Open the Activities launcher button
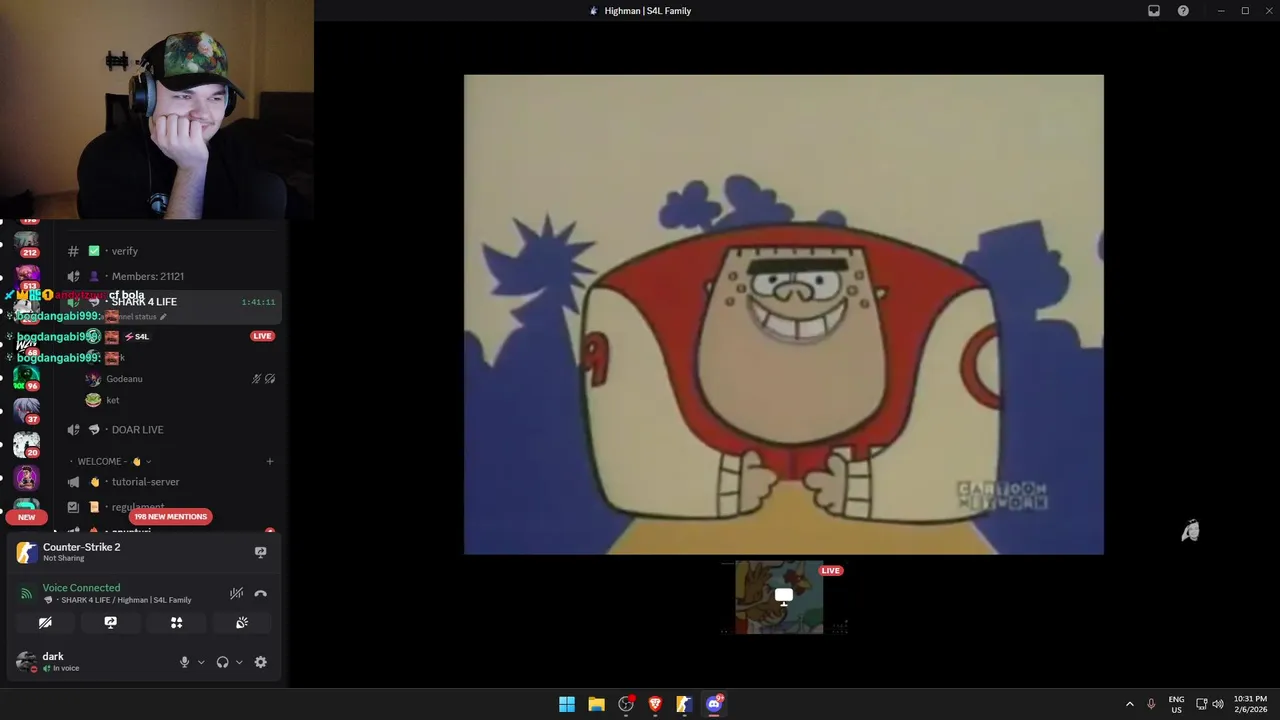1280x720 pixels. coord(176,622)
